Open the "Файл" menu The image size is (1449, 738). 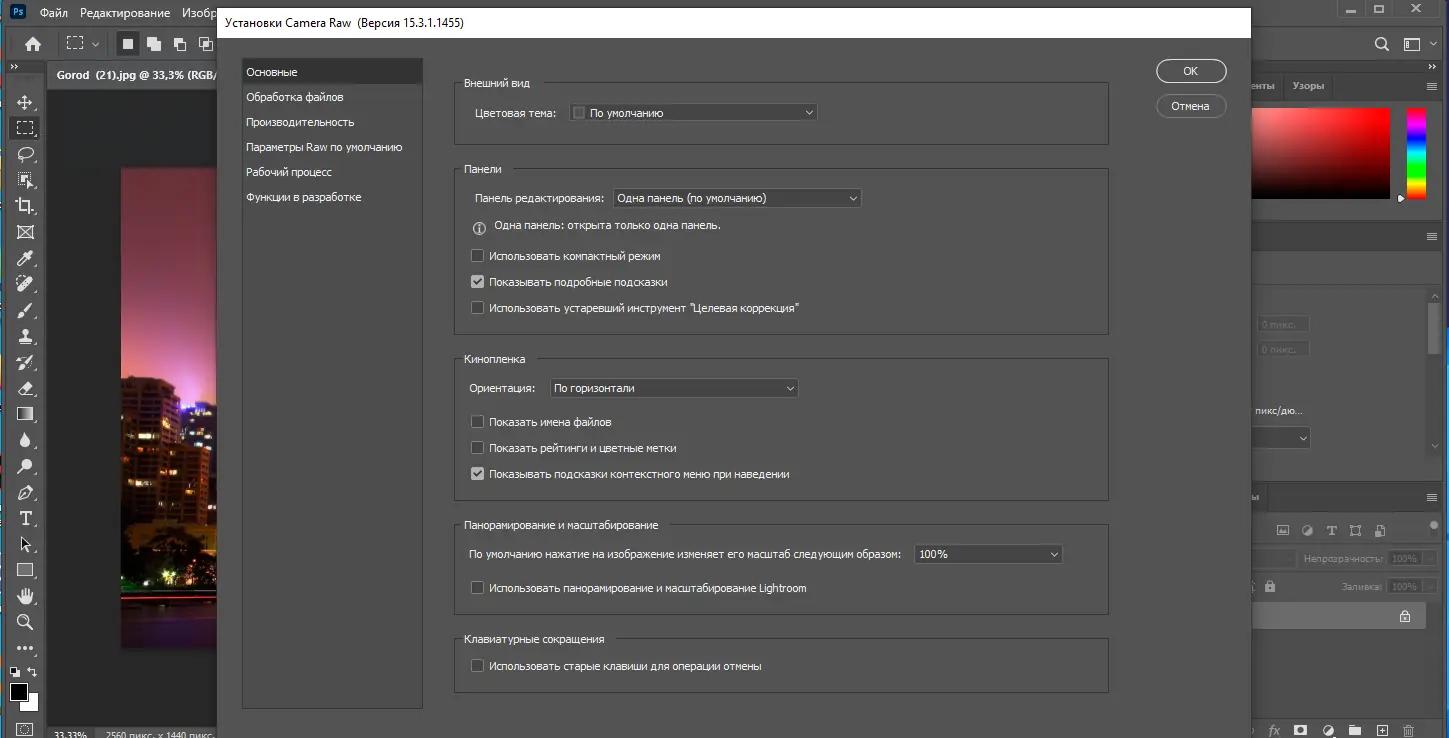(54, 15)
